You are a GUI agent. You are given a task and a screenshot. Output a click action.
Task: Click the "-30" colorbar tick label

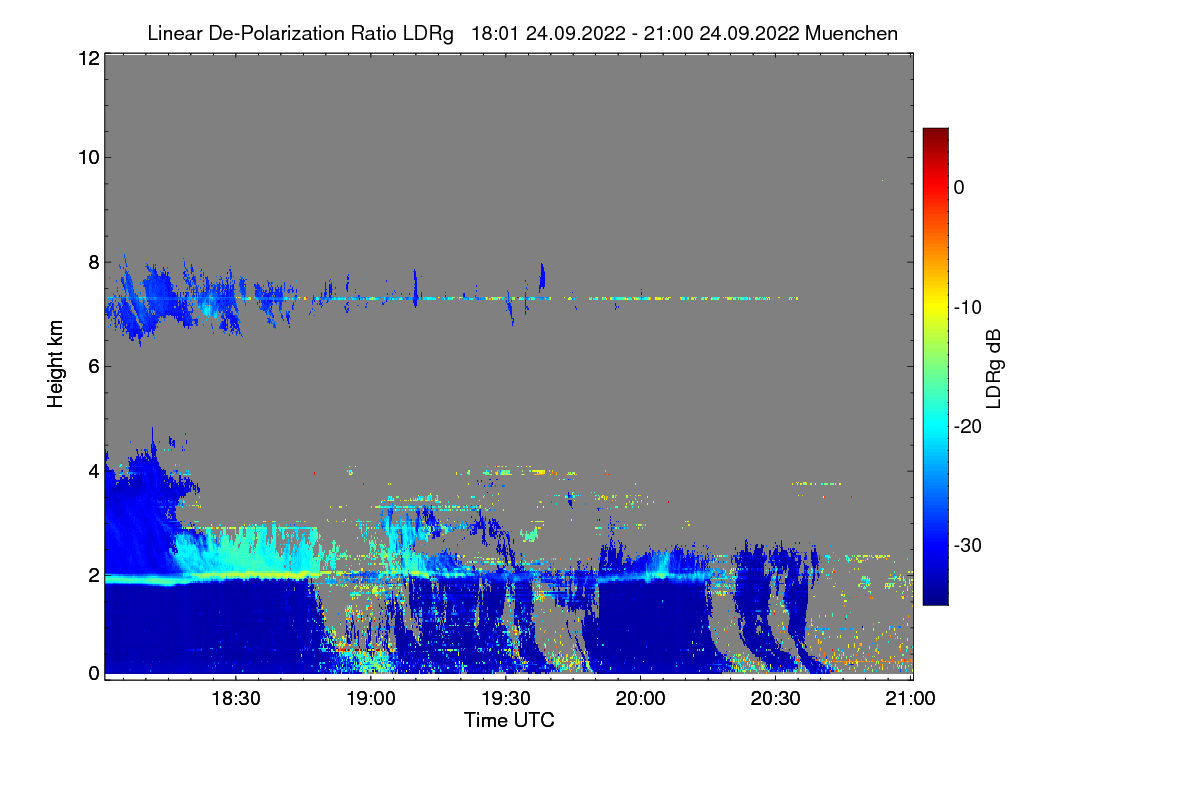[x=969, y=545]
